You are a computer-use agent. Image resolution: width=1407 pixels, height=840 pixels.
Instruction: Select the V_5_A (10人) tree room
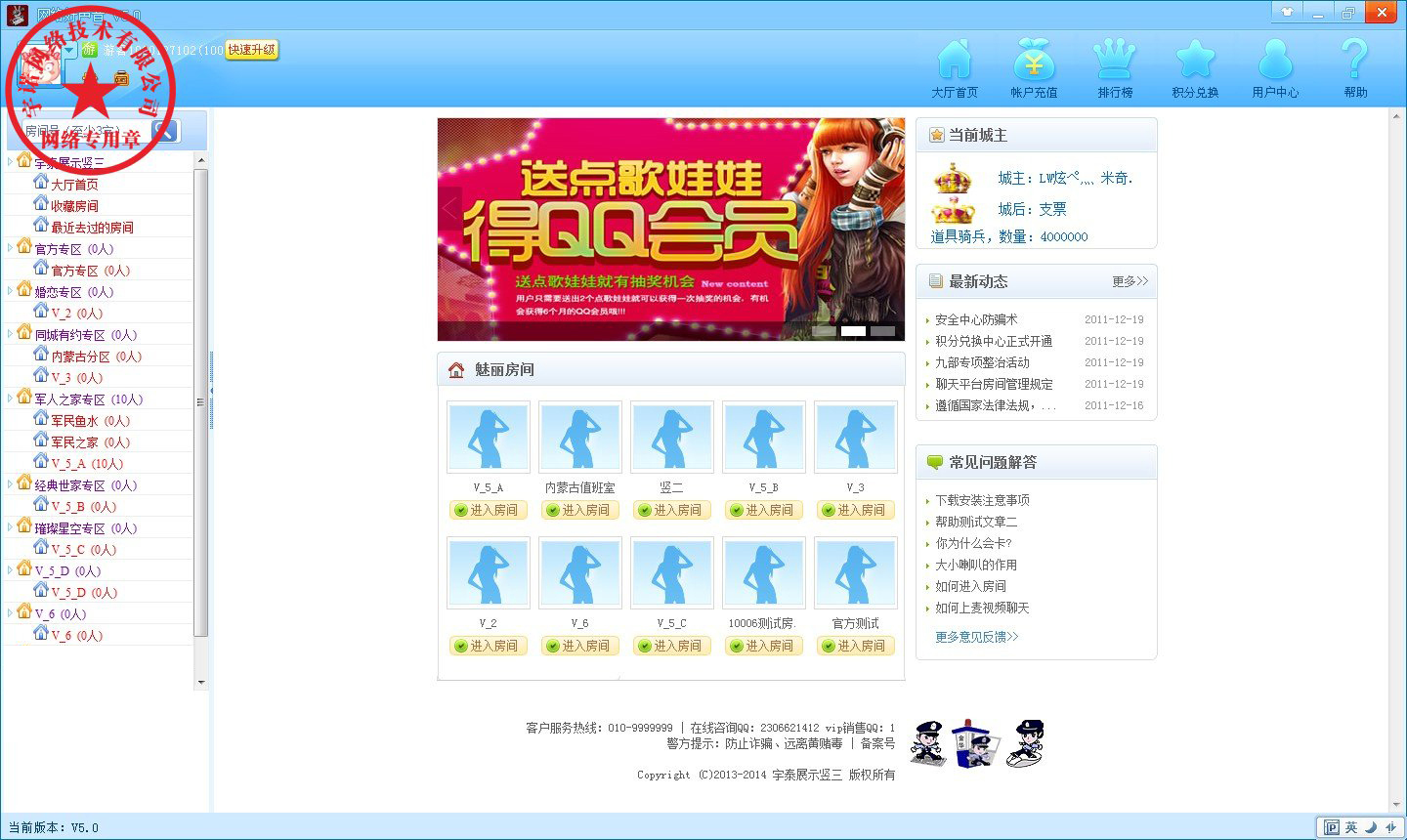87,464
